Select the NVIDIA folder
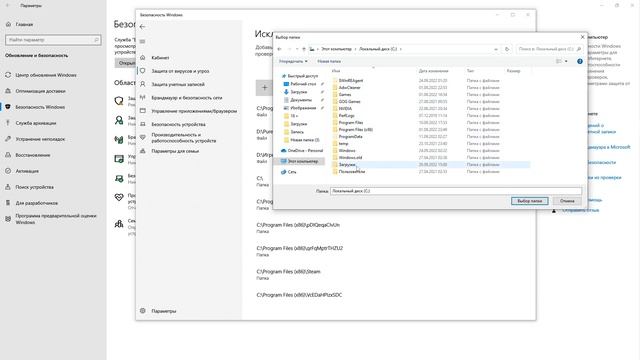 coord(345,109)
